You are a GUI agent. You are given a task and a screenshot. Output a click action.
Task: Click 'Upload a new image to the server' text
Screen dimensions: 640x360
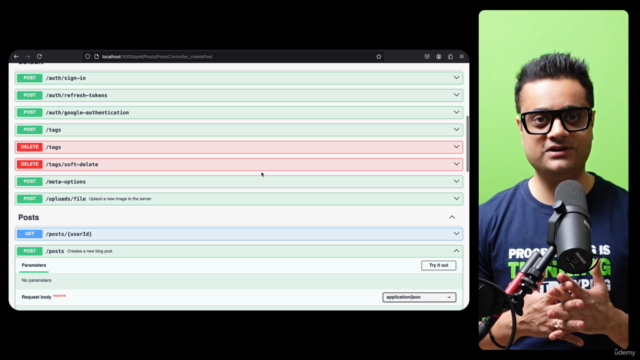pos(120,199)
